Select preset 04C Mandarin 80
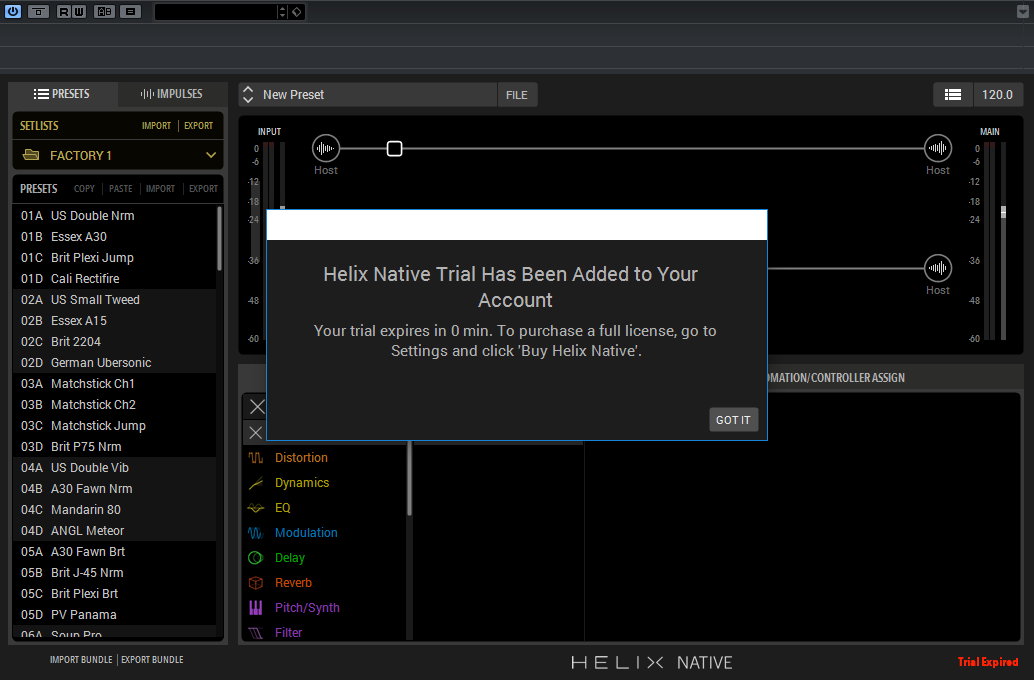Image resolution: width=1034 pixels, height=680 pixels. click(x=114, y=510)
